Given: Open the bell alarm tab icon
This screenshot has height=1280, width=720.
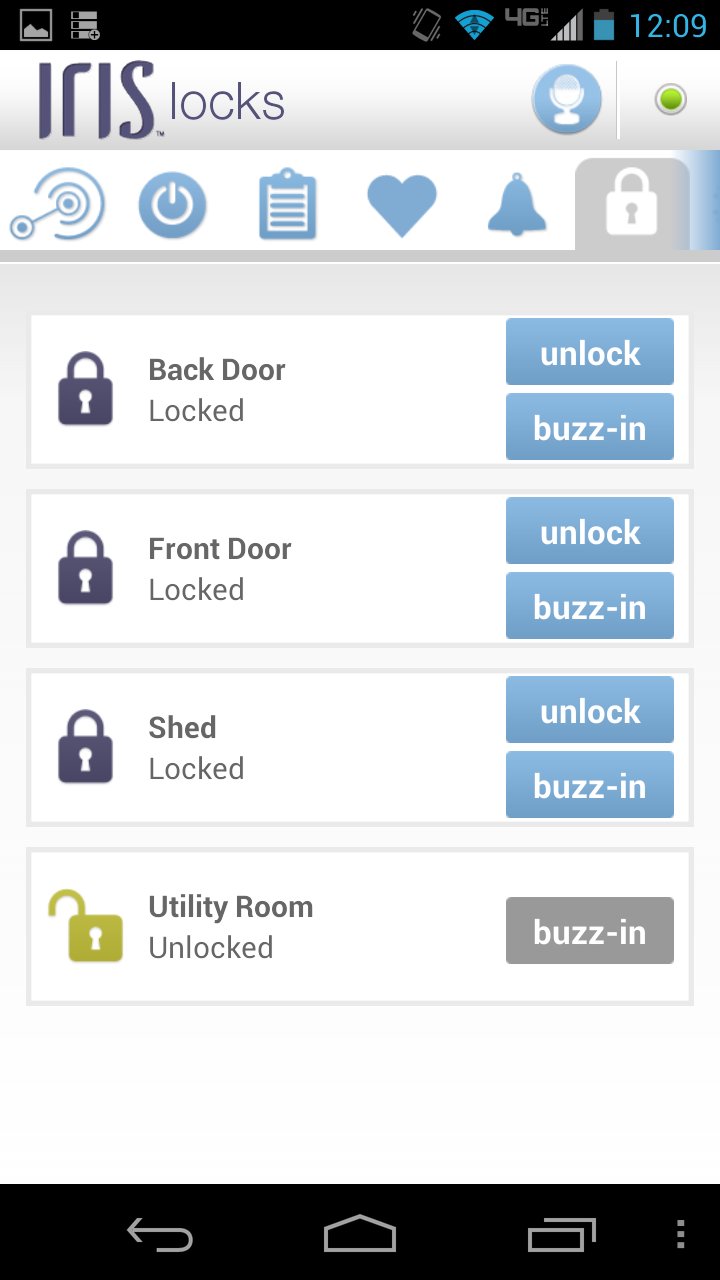Looking at the screenshot, I should pos(517,204).
